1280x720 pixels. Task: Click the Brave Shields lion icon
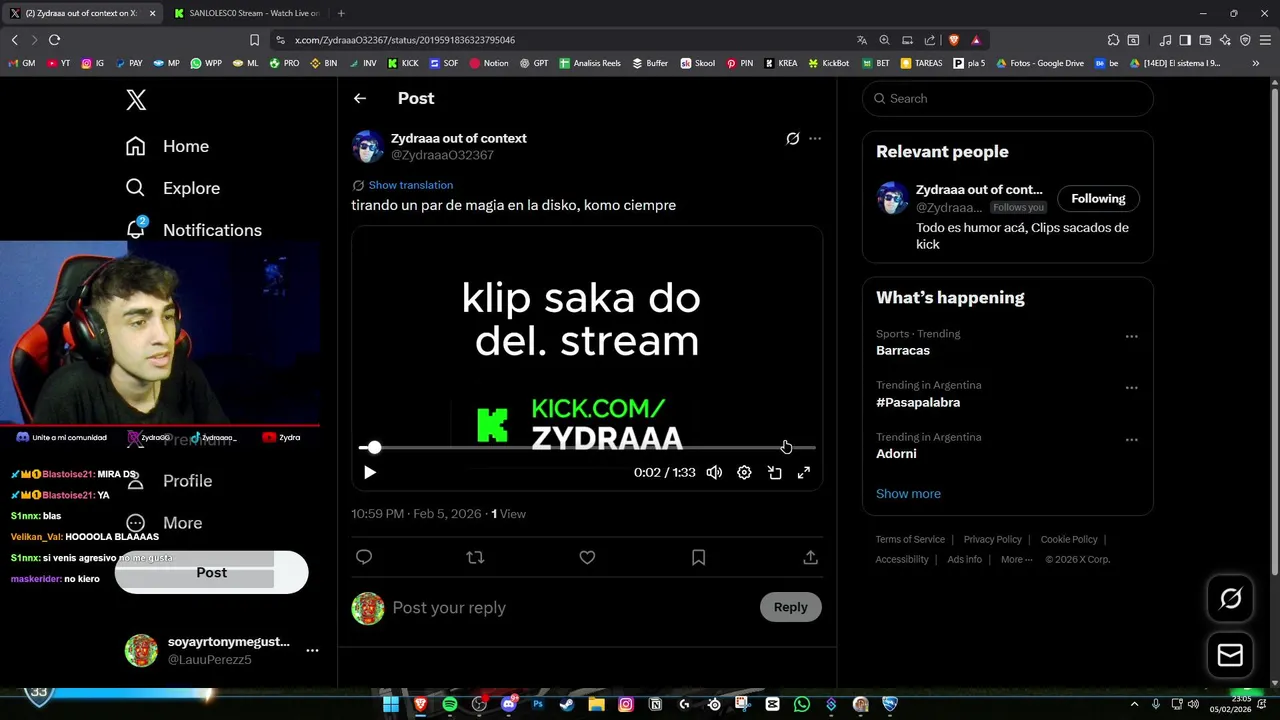953,40
